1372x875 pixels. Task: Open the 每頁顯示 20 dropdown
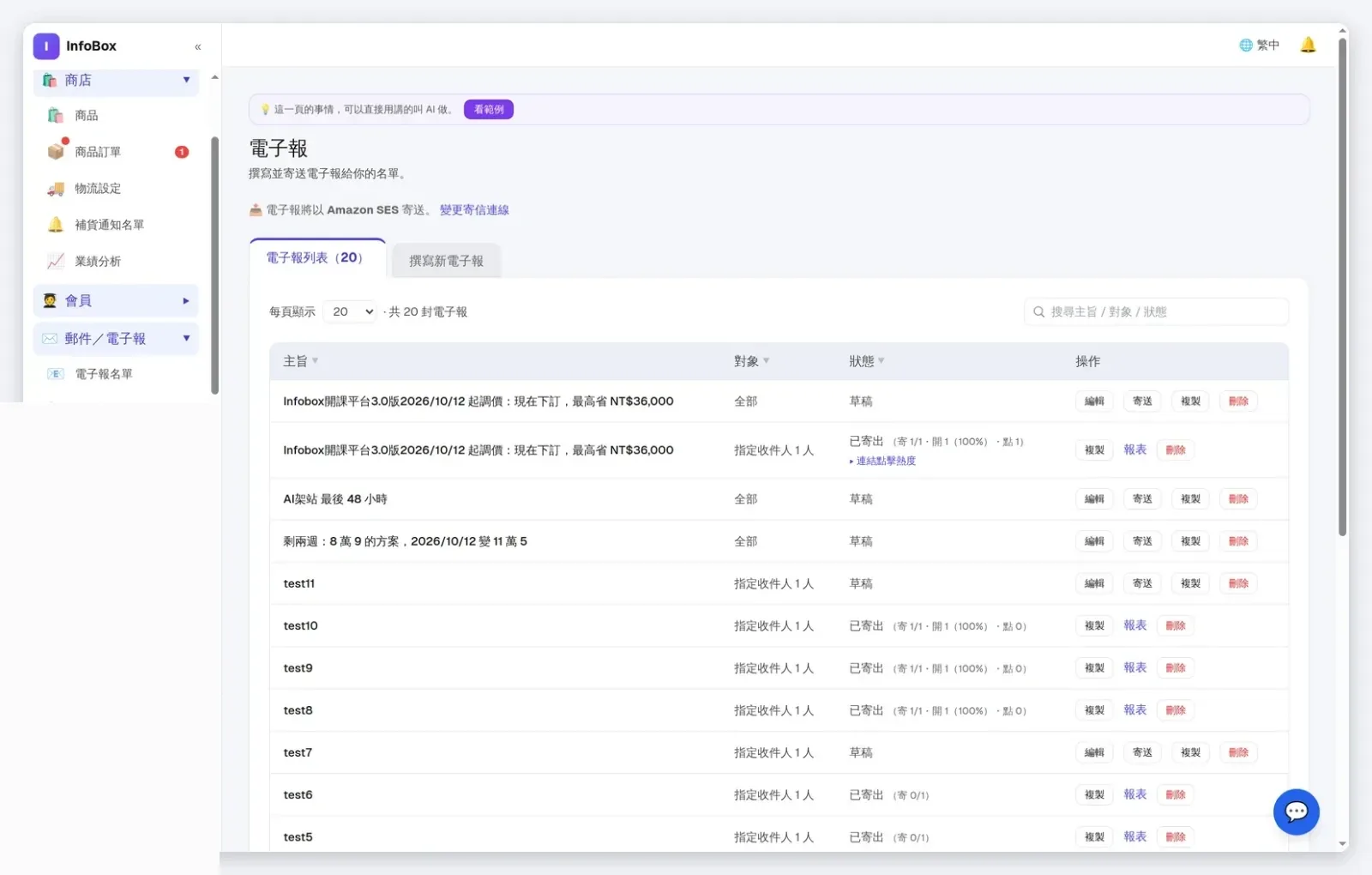tap(351, 311)
